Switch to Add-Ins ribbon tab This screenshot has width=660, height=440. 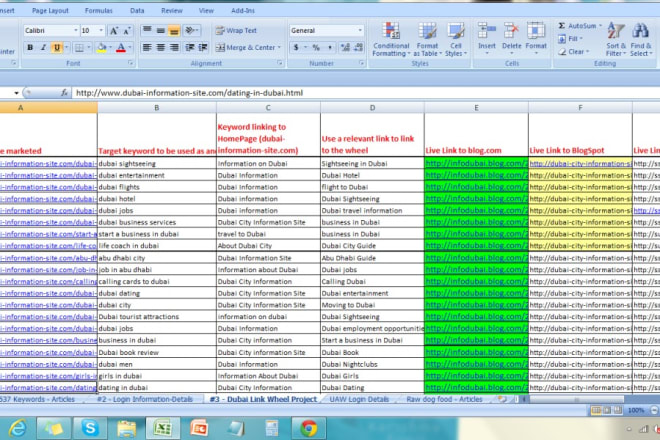(243, 11)
